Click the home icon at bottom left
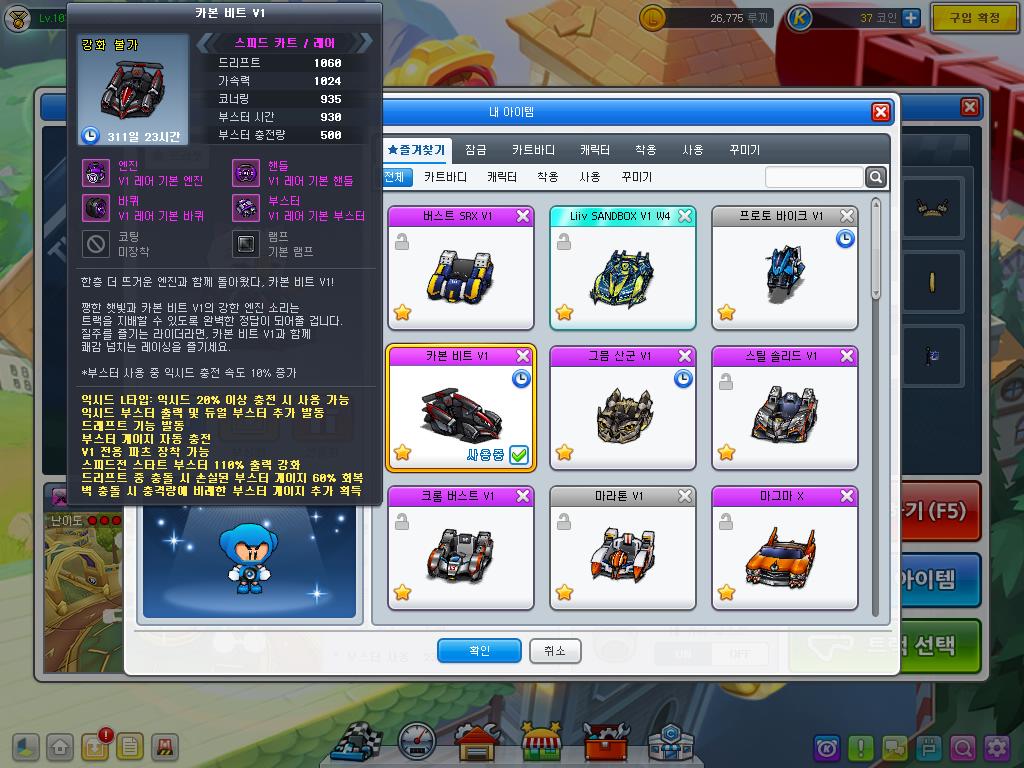1024x768 pixels. point(60,747)
